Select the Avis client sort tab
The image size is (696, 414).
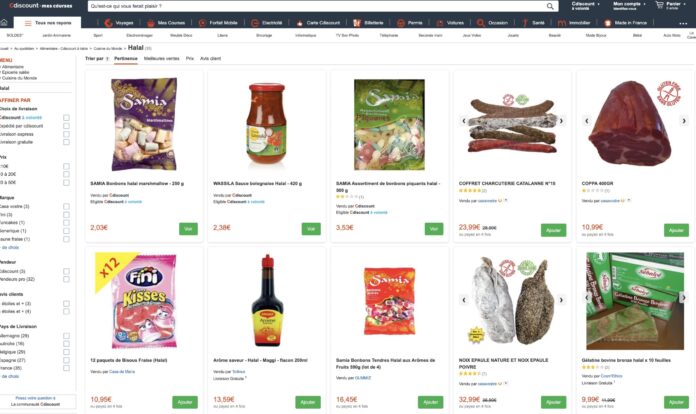(210, 59)
